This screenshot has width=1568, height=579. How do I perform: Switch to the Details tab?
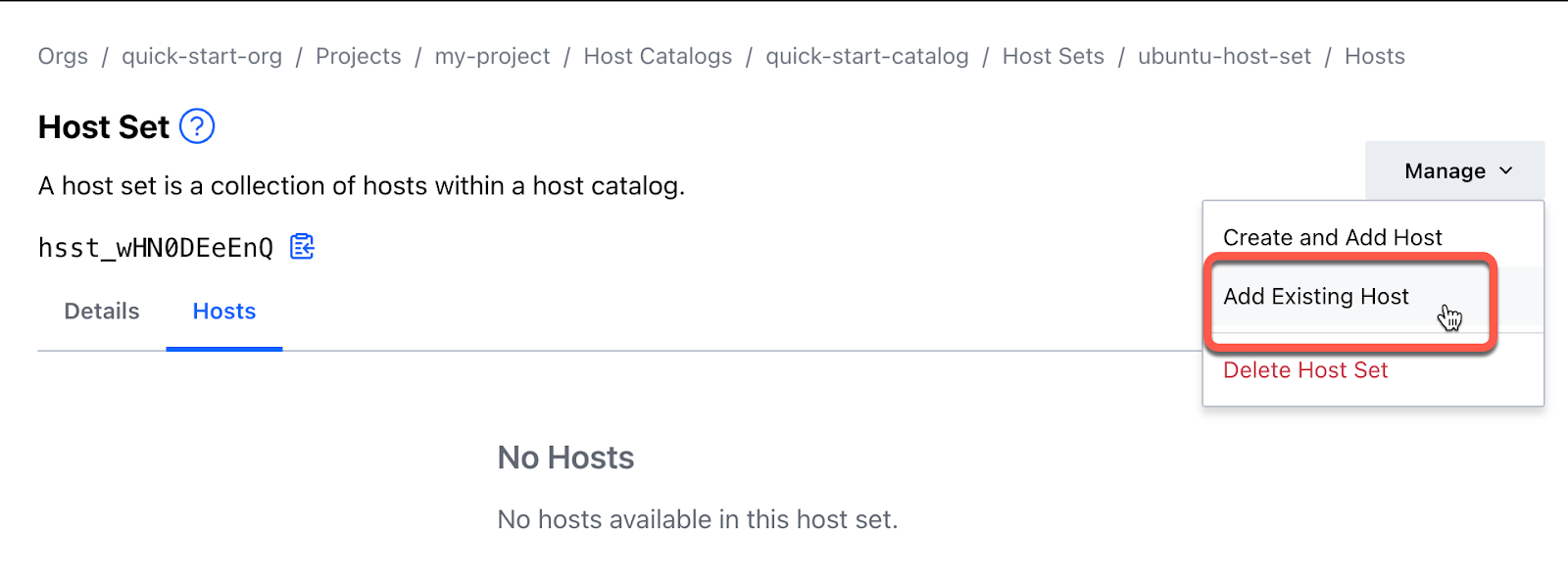pyautogui.click(x=100, y=311)
